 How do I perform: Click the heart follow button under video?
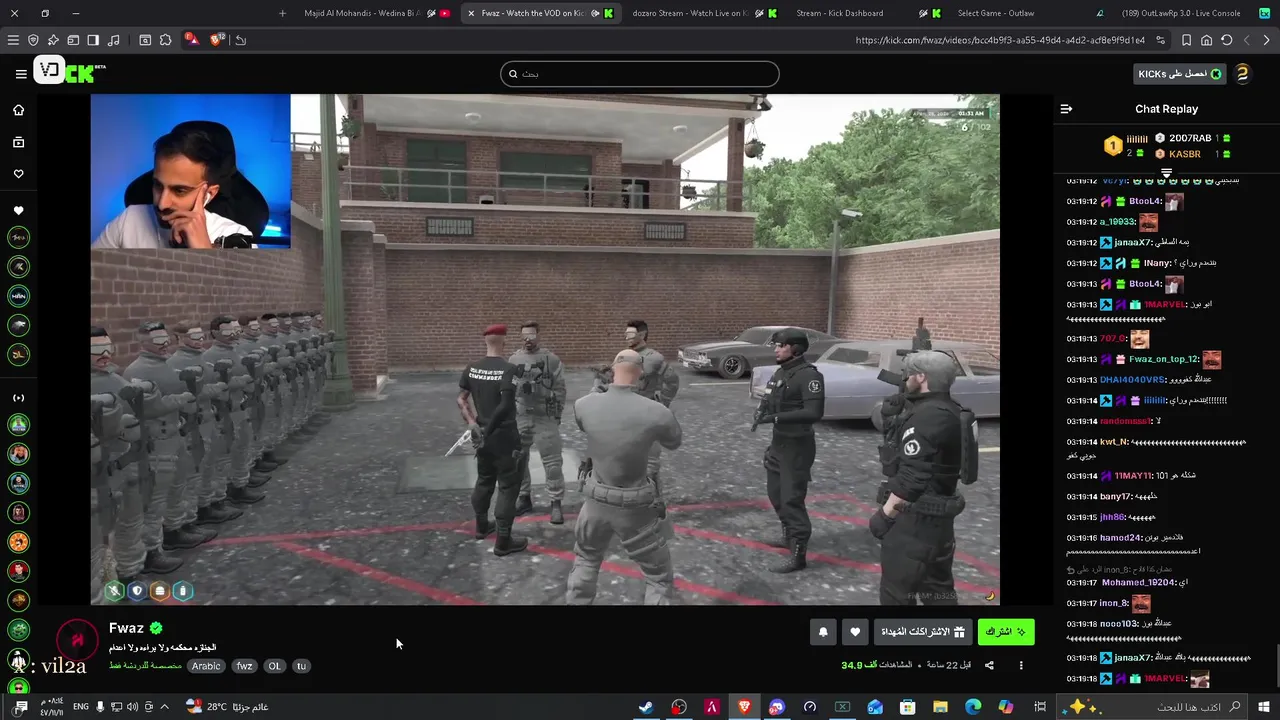coord(855,632)
